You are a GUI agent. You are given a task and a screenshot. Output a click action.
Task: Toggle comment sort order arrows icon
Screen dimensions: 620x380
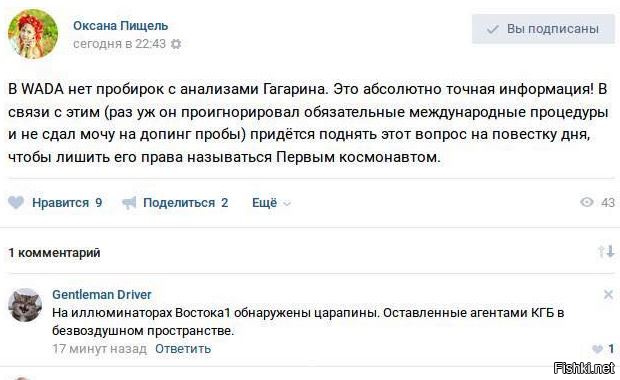tap(606, 251)
